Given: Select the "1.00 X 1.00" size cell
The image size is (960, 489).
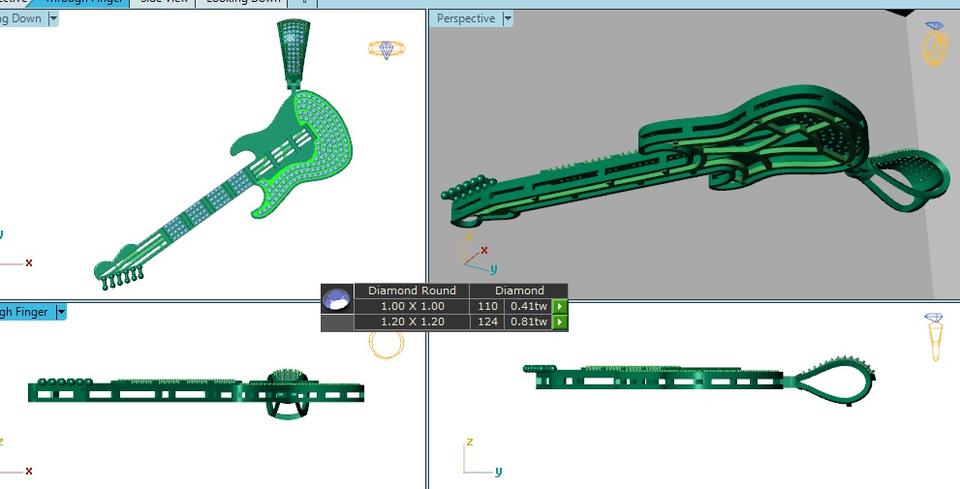Looking at the screenshot, I should (412, 306).
